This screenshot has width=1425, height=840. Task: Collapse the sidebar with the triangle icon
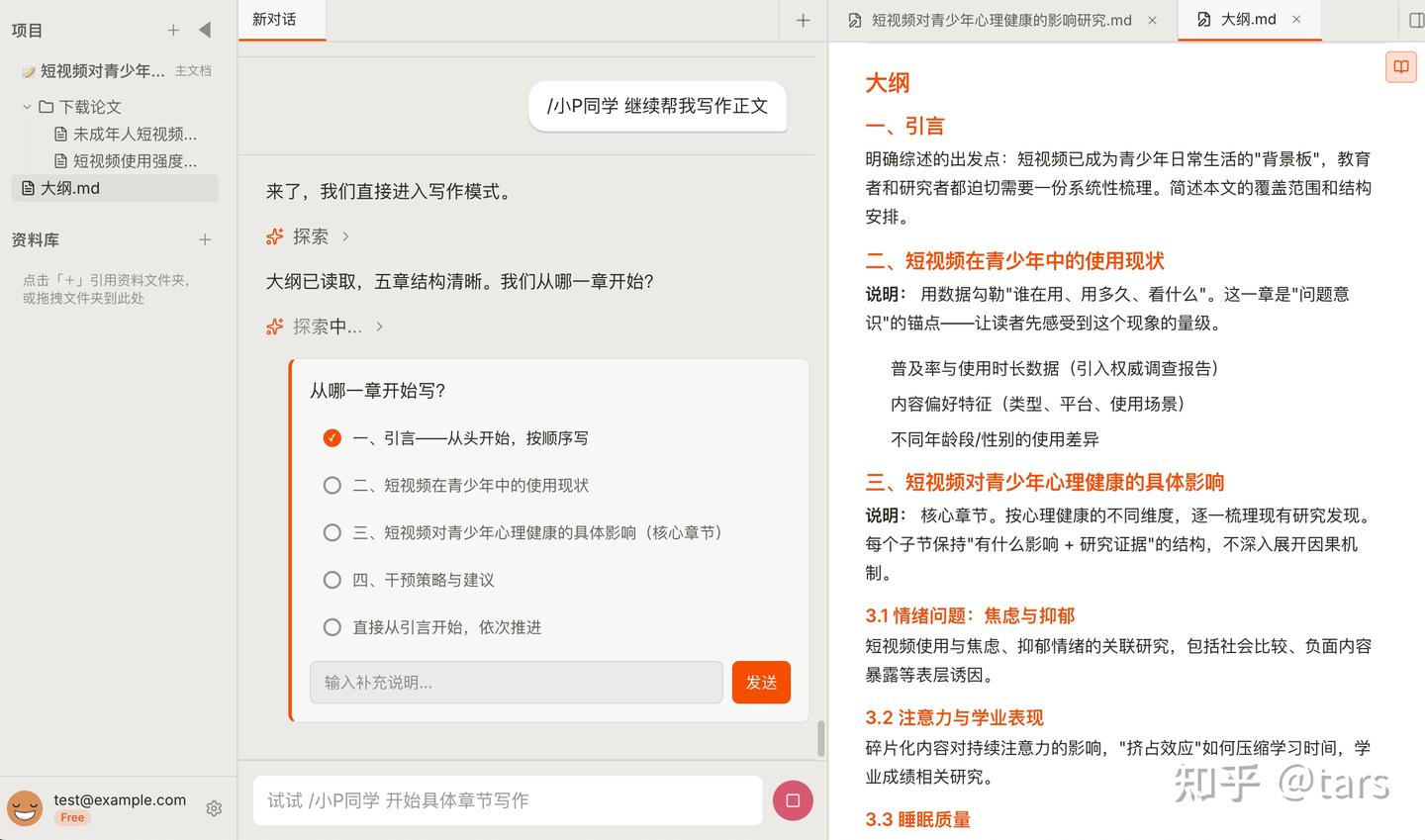click(x=204, y=30)
